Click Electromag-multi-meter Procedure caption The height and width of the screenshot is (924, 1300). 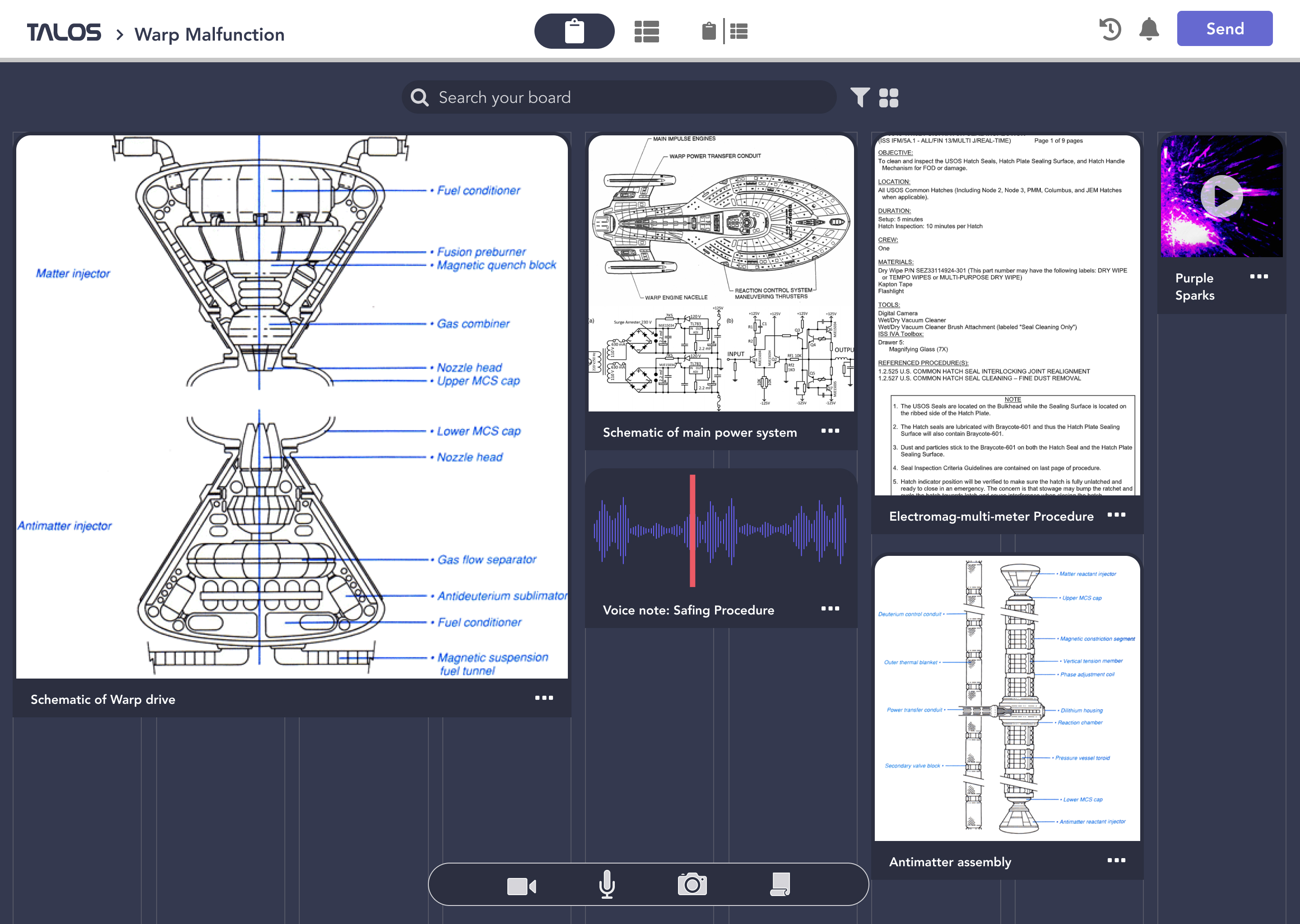[x=991, y=516]
